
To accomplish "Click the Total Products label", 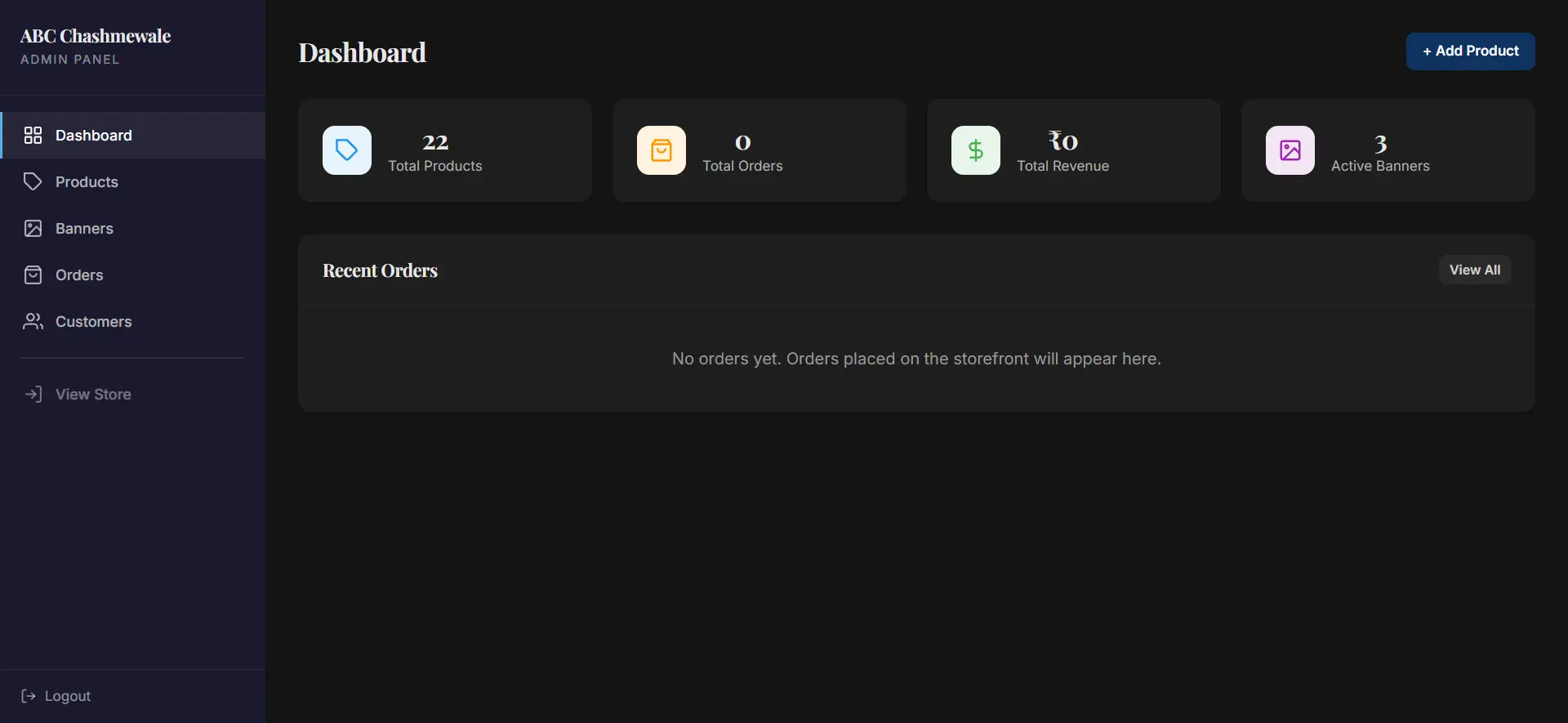I will click(435, 166).
